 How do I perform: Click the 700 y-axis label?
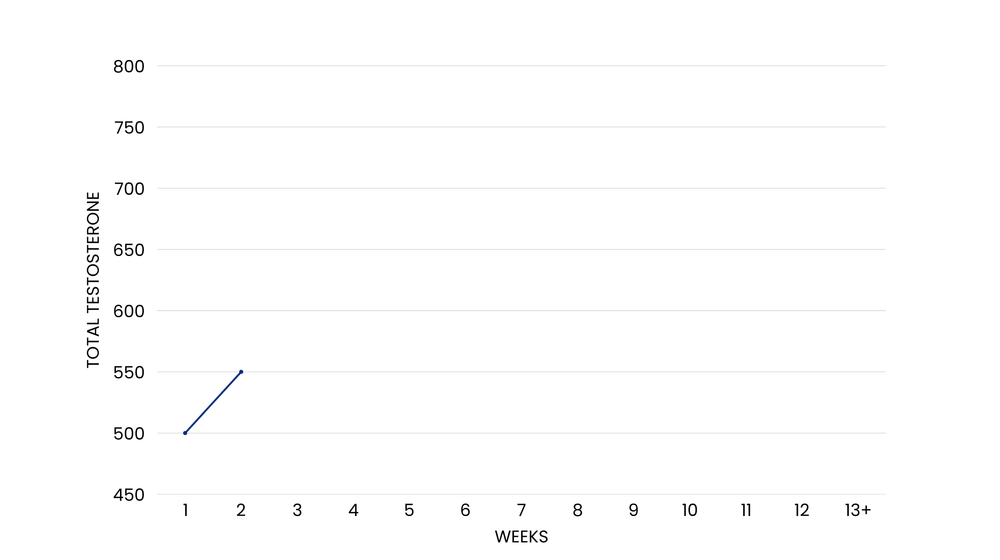click(x=130, y=188)
